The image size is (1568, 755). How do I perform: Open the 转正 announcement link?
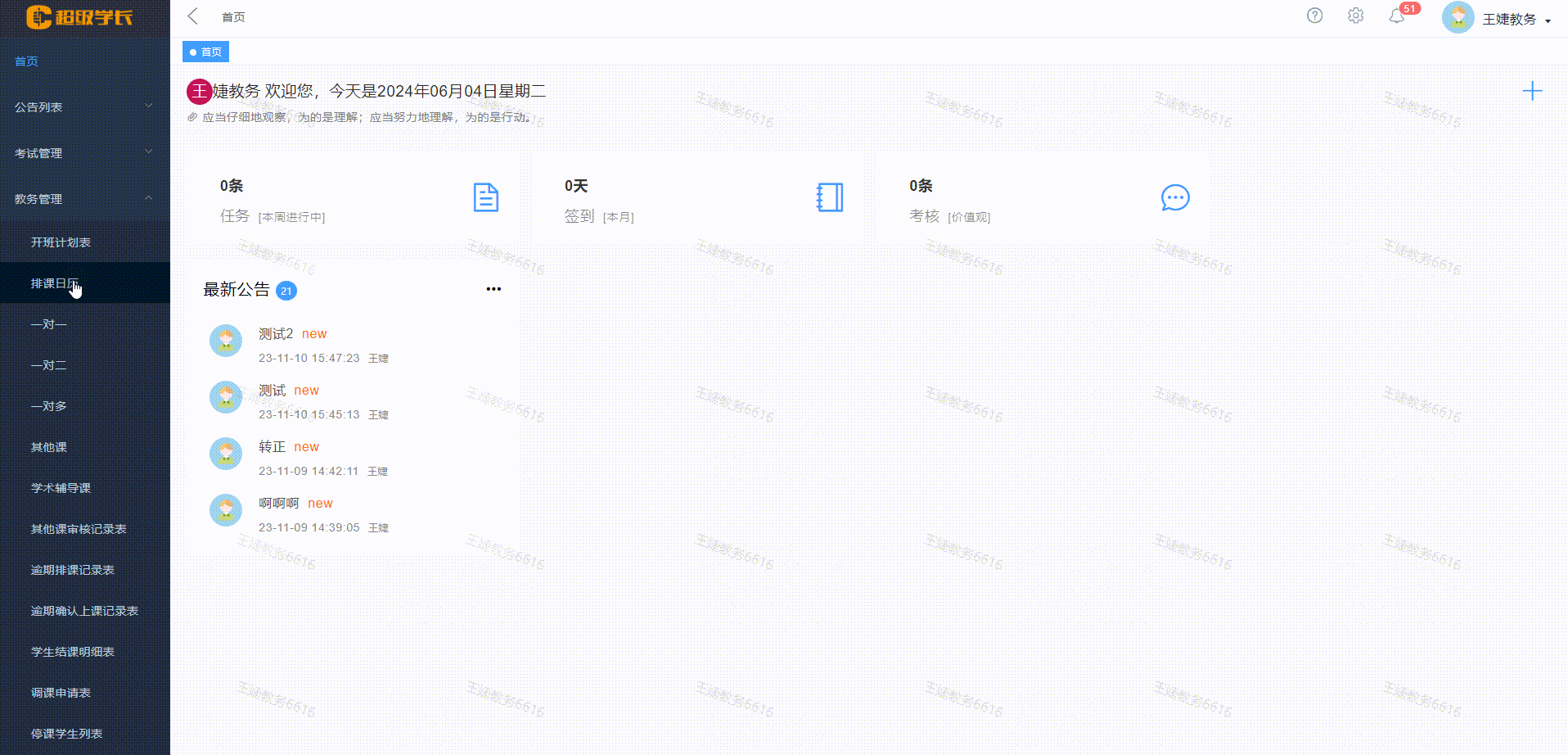tap(272, 446)
